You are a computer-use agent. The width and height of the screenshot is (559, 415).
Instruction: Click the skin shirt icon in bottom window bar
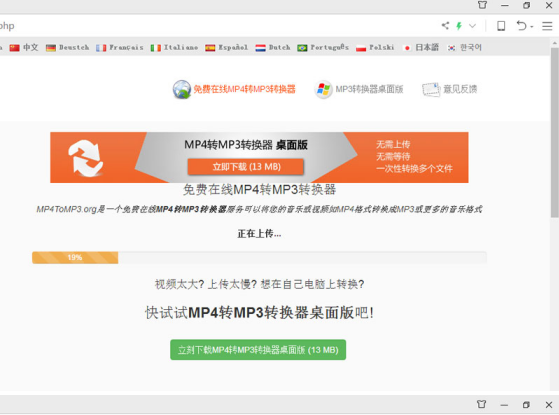[482, 404]
